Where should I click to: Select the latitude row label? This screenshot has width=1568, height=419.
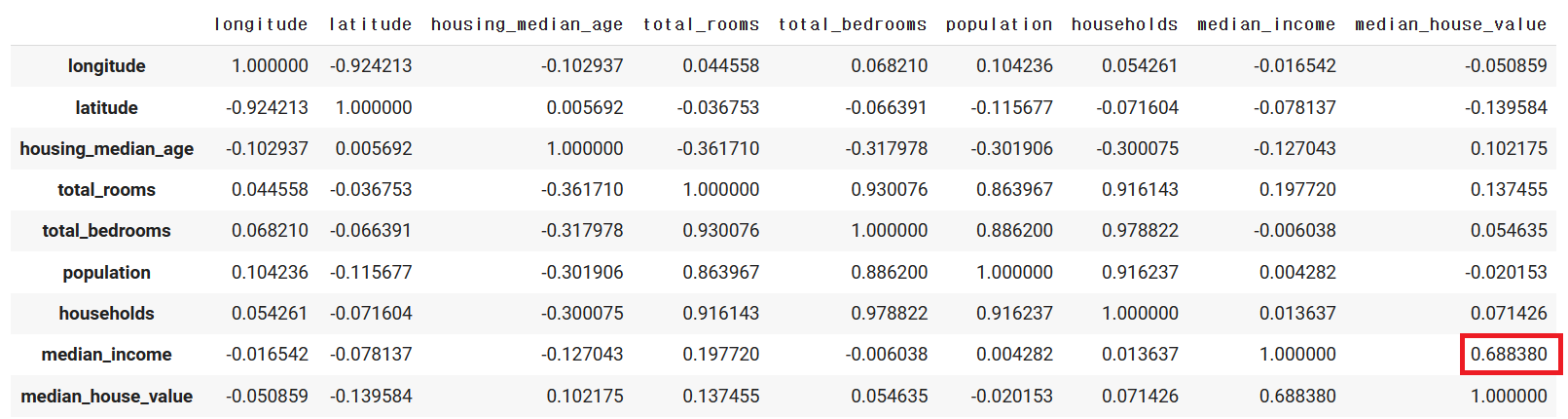[106, 108]
